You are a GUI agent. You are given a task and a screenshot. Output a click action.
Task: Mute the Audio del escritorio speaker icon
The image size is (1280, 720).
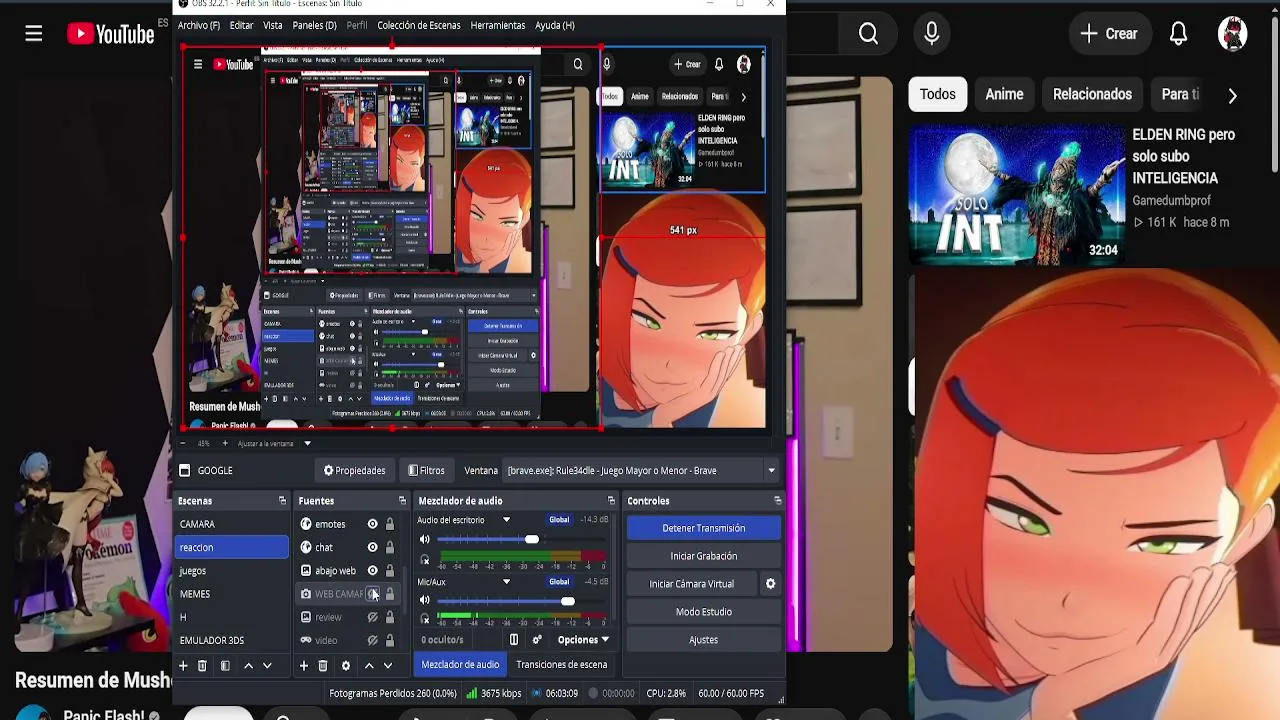425,540
